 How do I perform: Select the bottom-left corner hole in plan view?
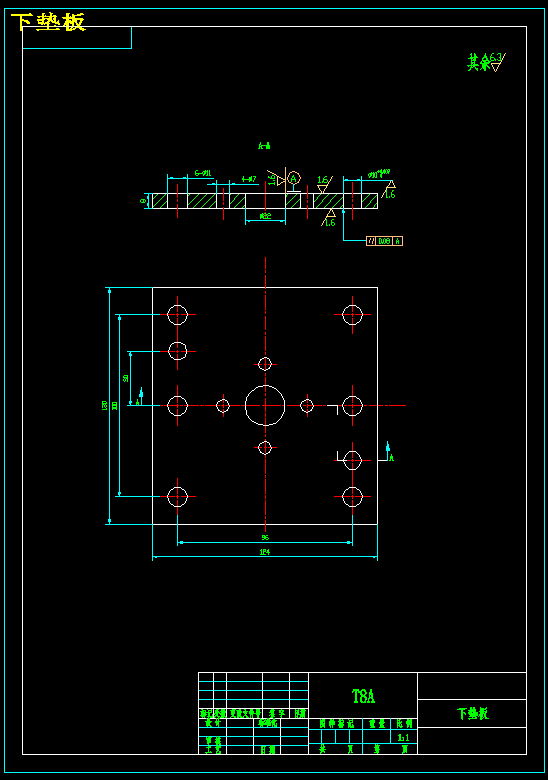point(178,496)
